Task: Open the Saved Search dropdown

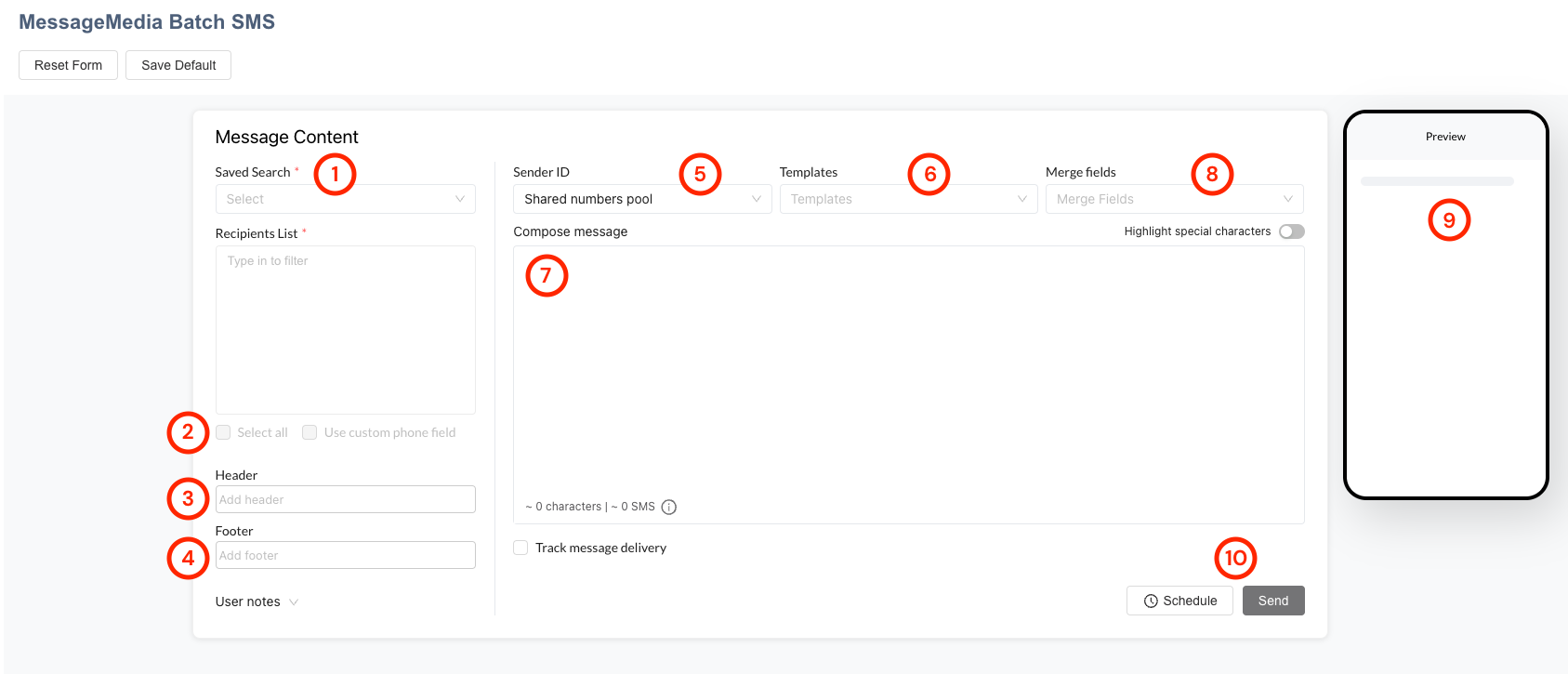Action: 345,199
